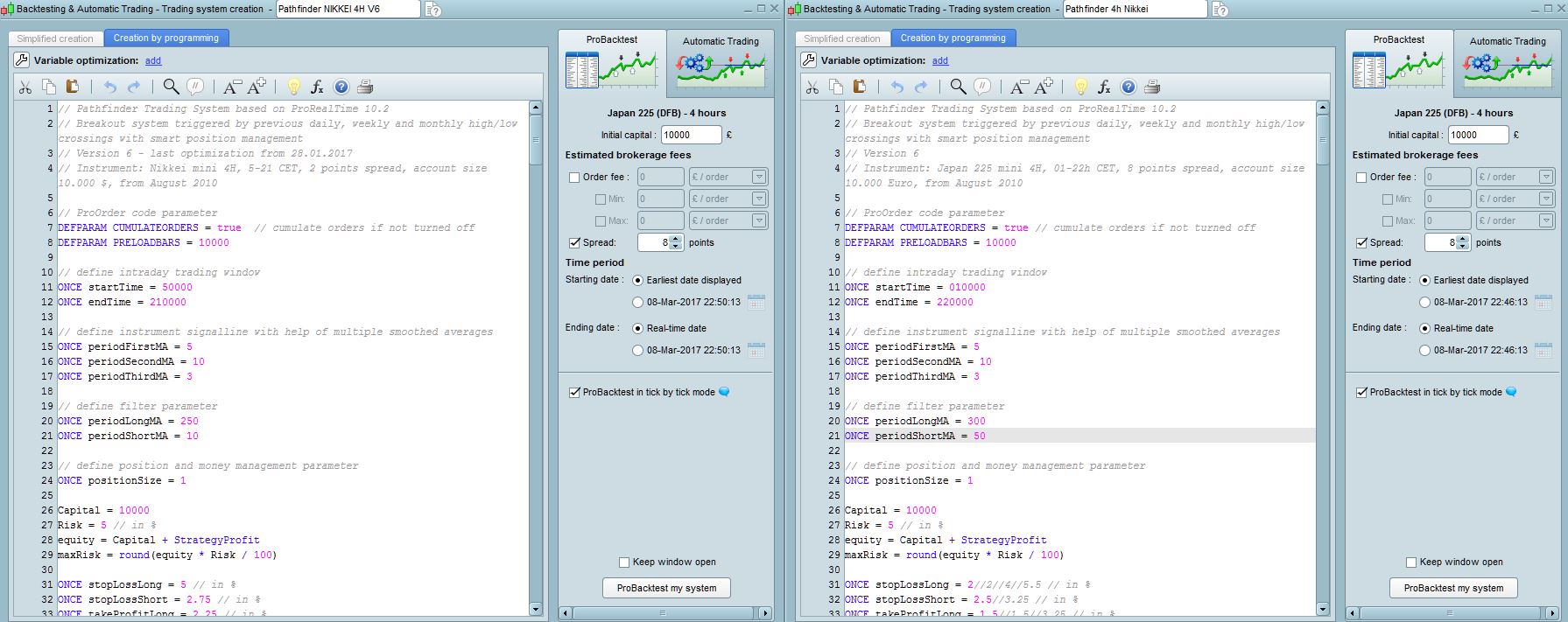Image resolution: width=1568 pixels, height=622 pixels.
Task: Open Order fee unit dropdown in left window
Action: click(x=758, y=178)
